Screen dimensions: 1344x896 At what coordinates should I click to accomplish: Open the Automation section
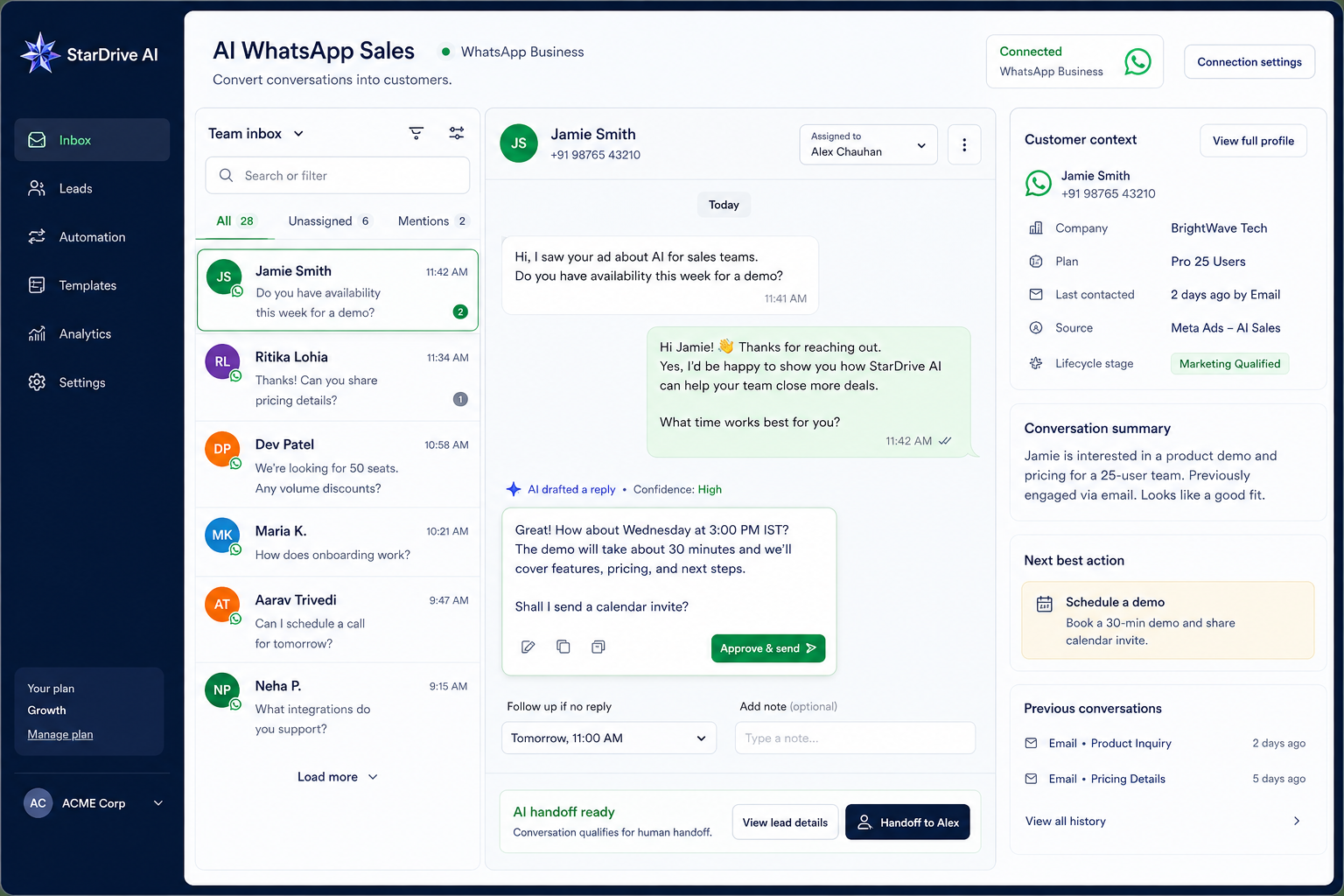click(x=92, y=237)
